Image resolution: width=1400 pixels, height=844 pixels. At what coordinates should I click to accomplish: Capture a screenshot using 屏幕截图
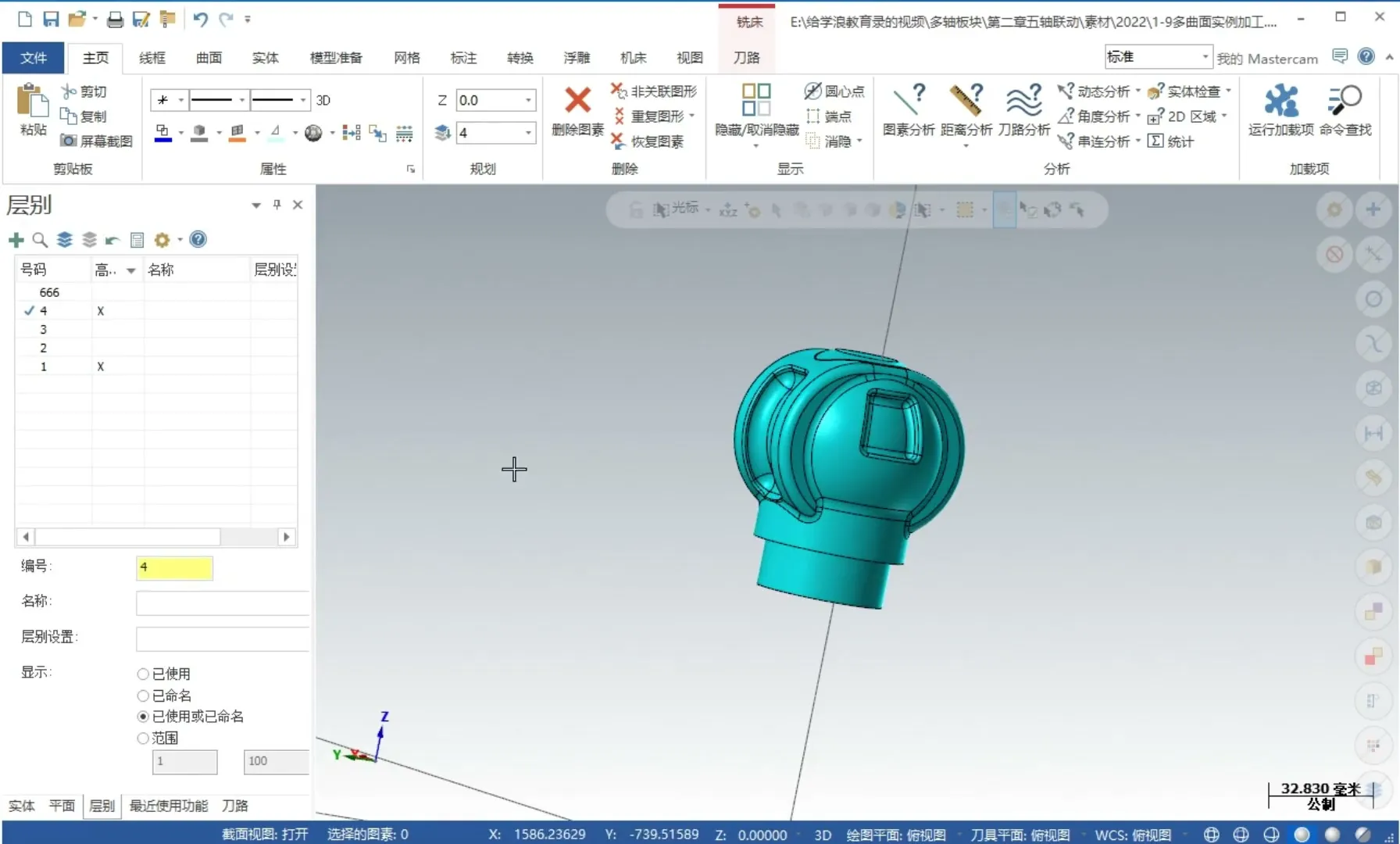tap(96, 141)
